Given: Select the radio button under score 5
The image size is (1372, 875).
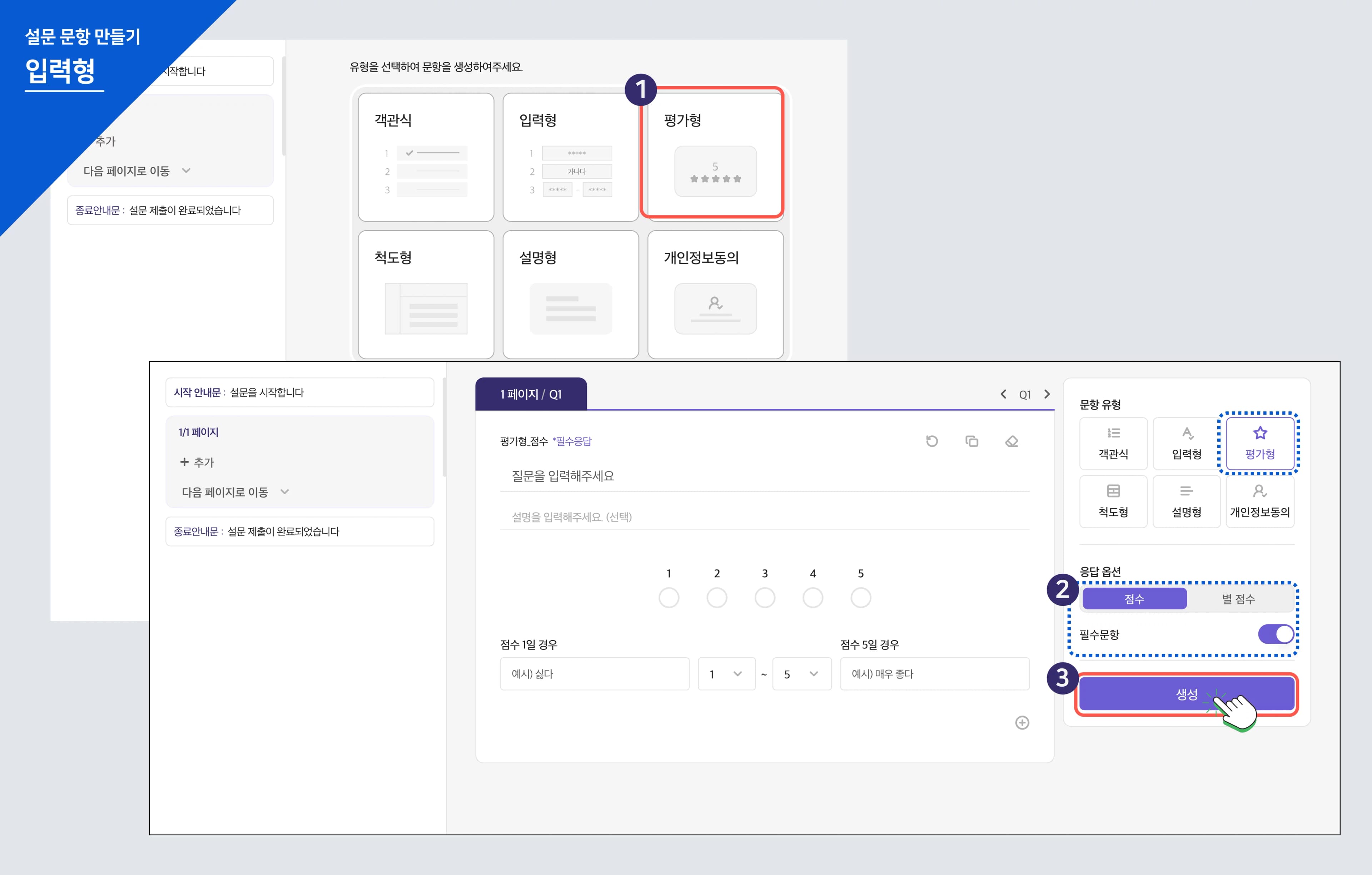Looking at the screenshot, I should tap(860, 598).
